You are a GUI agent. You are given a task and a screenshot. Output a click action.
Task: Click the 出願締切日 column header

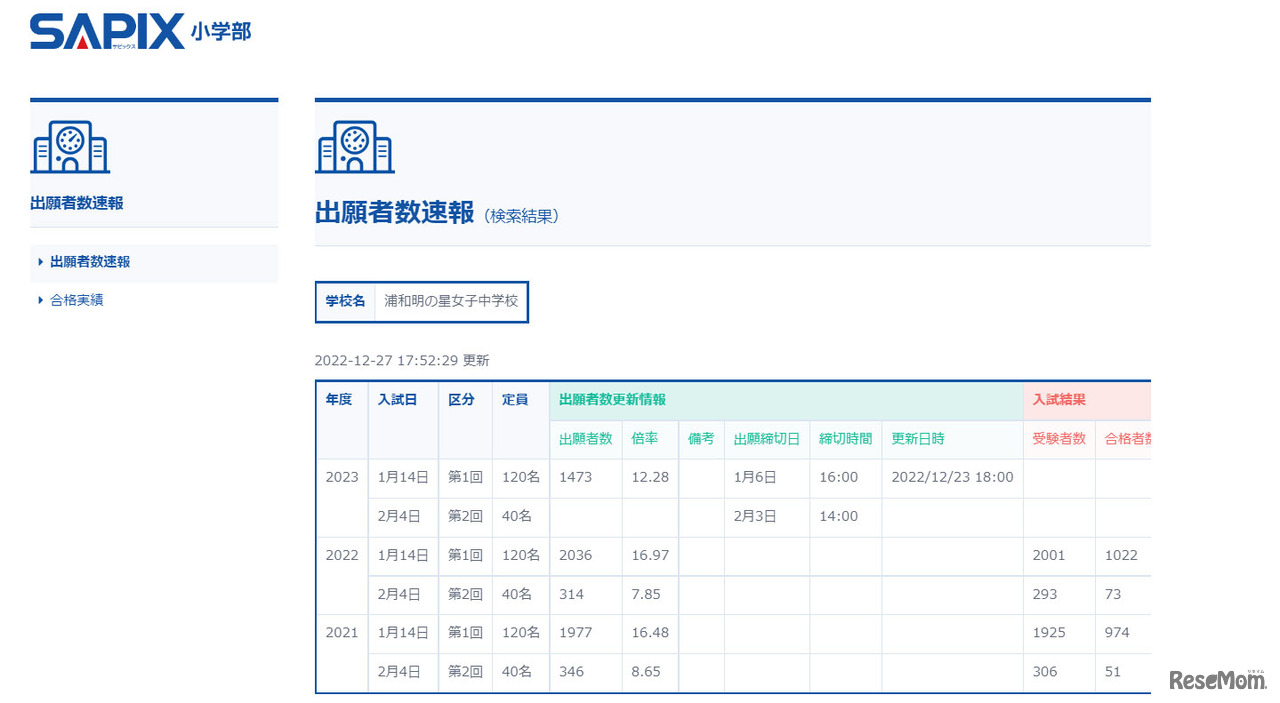[x=766, y=439]
